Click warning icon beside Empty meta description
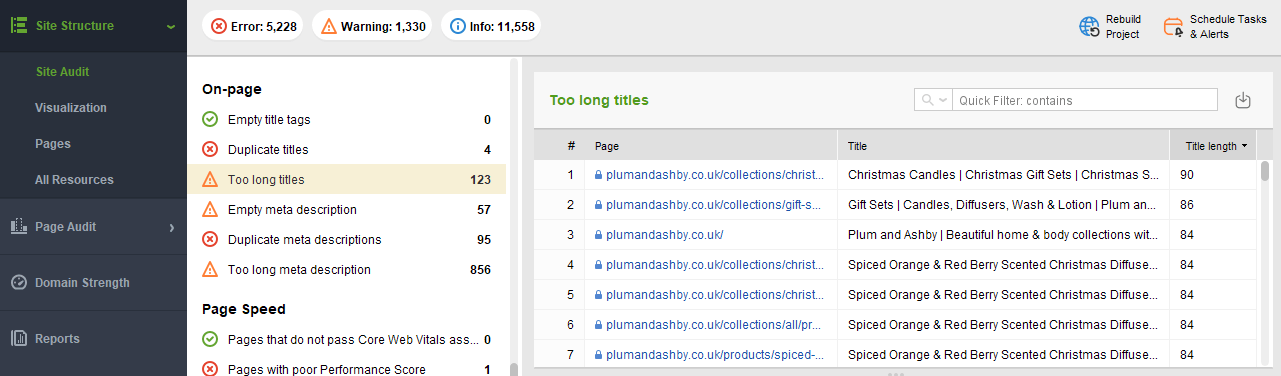The height and width of the screenshot is (376, 1281). pos(210,210)
